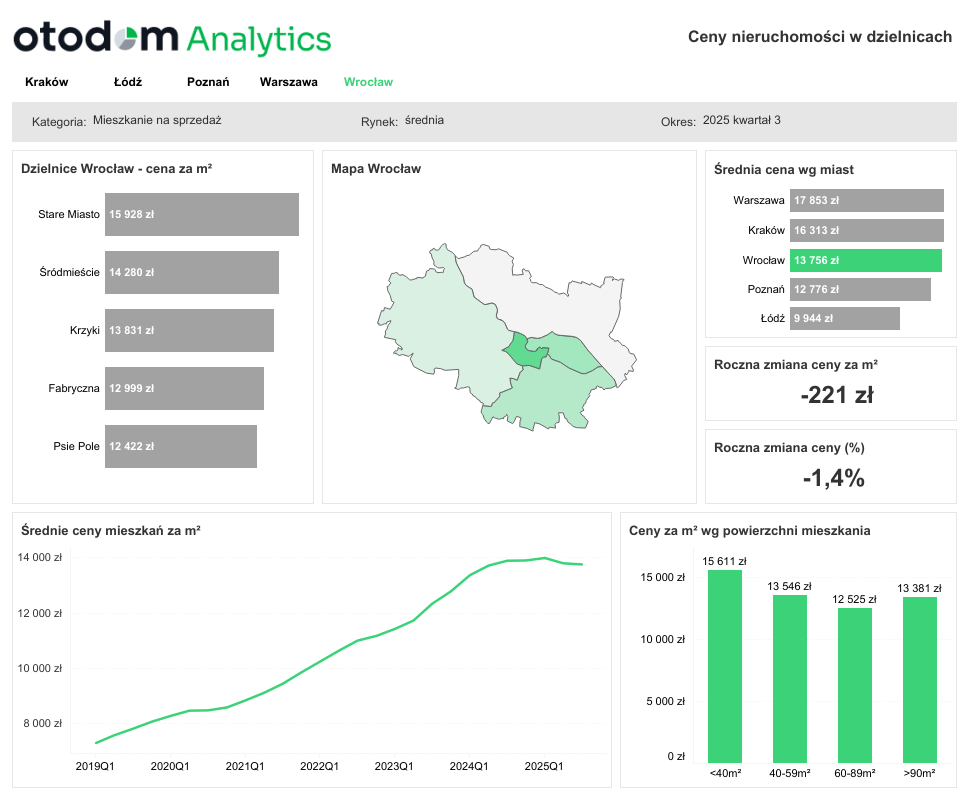Select the Psie Pole district bar
The height and width of the screenshot is (799, 968).
(x=180, y=446)
